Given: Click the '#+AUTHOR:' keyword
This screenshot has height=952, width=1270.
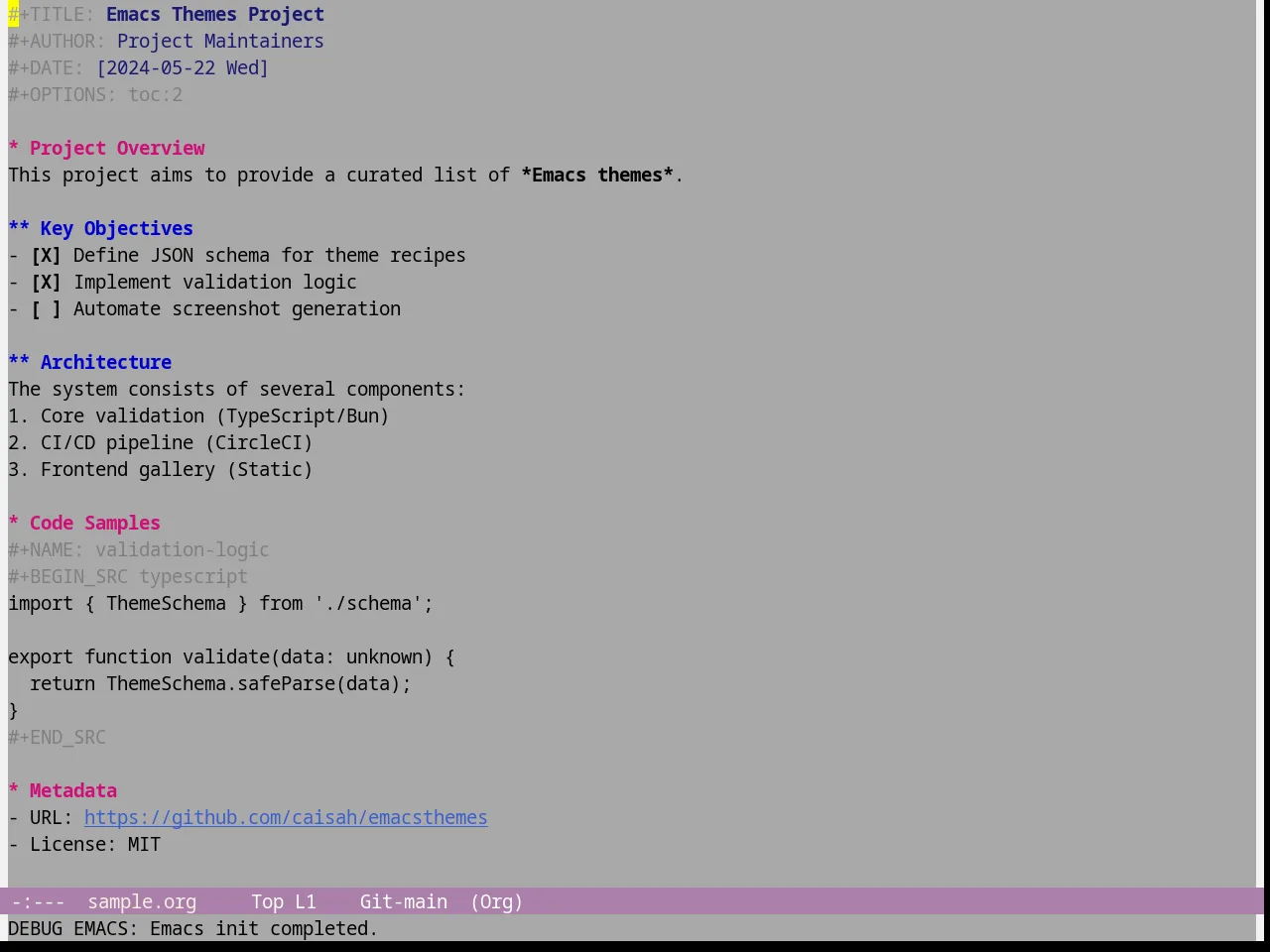Looking at the screenshot, I should pos(57,42).
